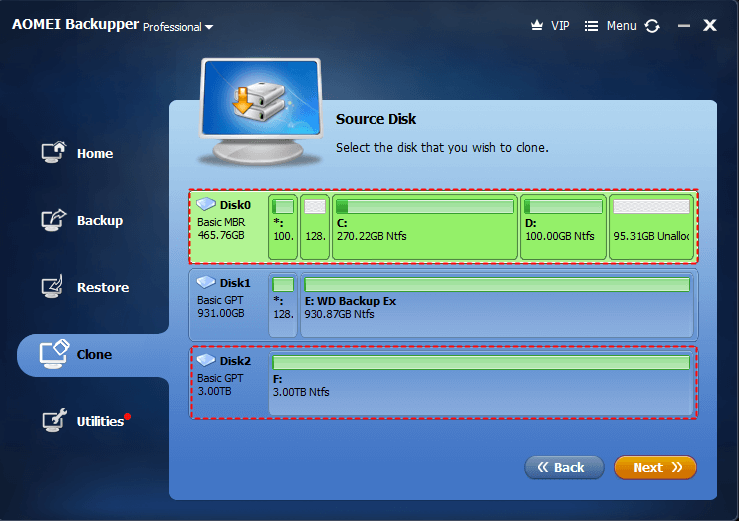Click the VIP crown icon

(x=537, y=25)
